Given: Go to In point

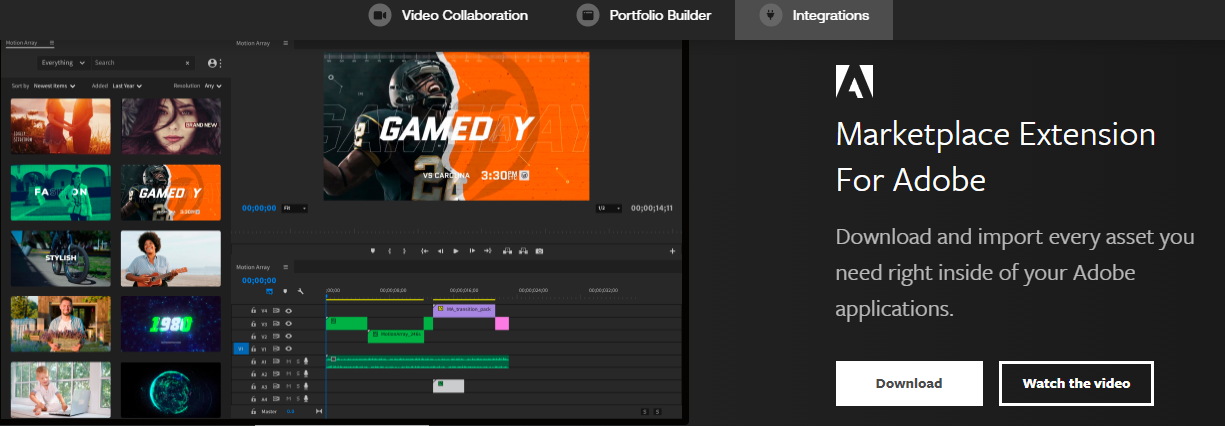Looking at the screenshot, I should coord(425,251).
